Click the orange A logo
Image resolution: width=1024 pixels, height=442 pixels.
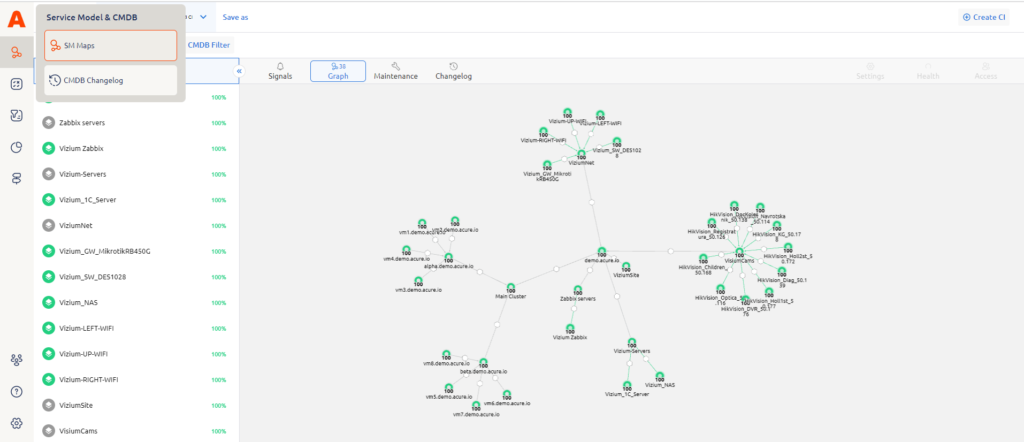tap(16, 20)
